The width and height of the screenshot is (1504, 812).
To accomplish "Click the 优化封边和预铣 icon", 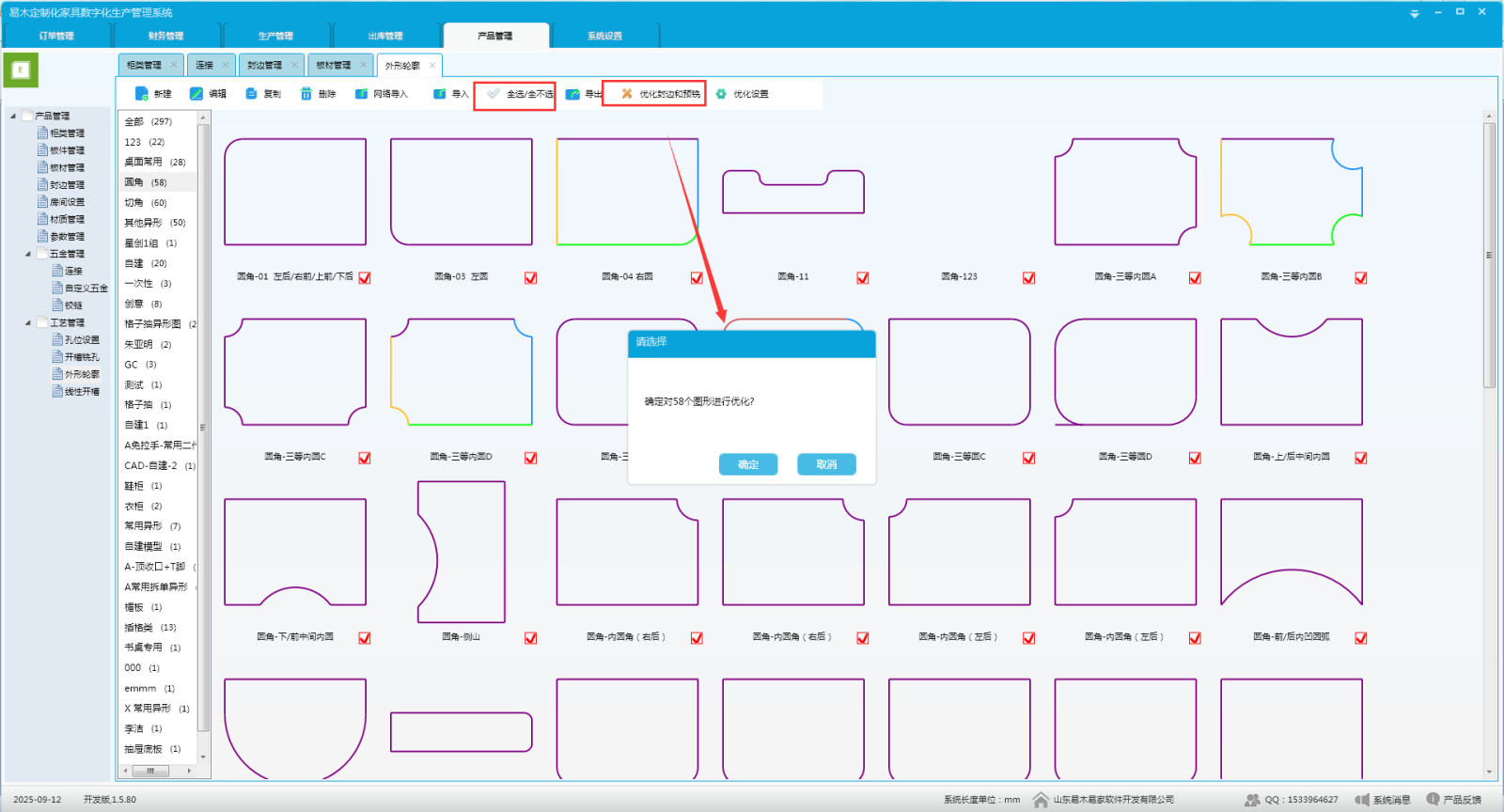I will pos(627,94).
